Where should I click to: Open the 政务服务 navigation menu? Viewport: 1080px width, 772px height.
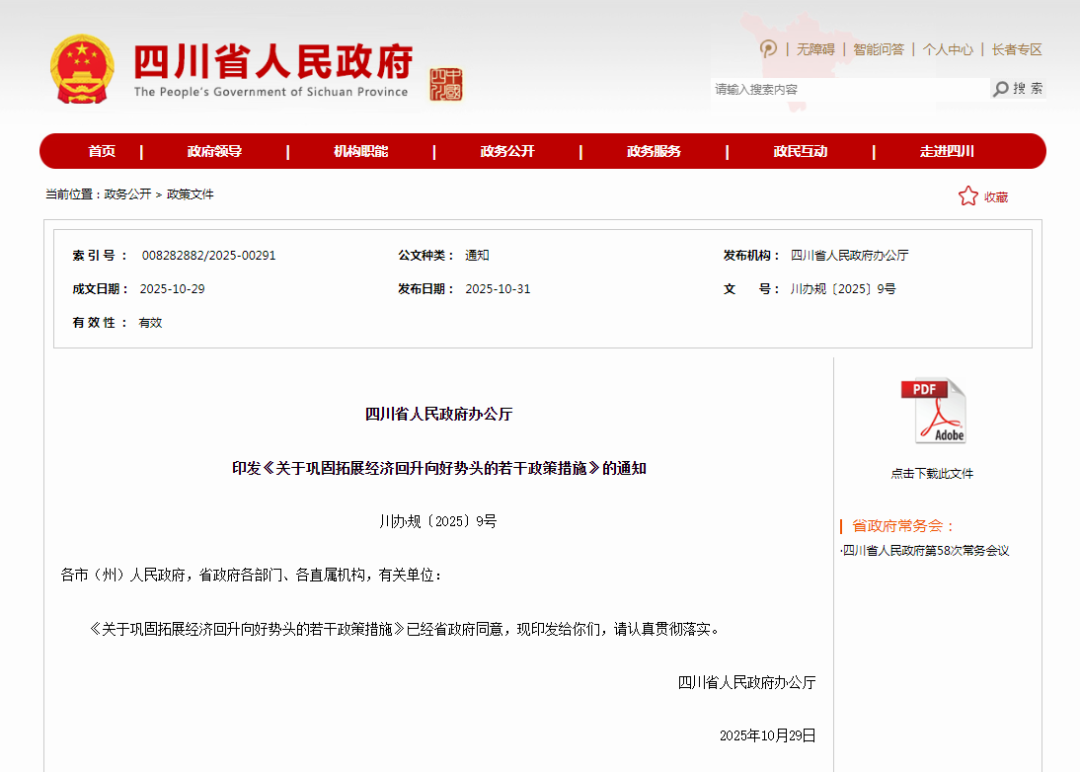click(653, 151)
